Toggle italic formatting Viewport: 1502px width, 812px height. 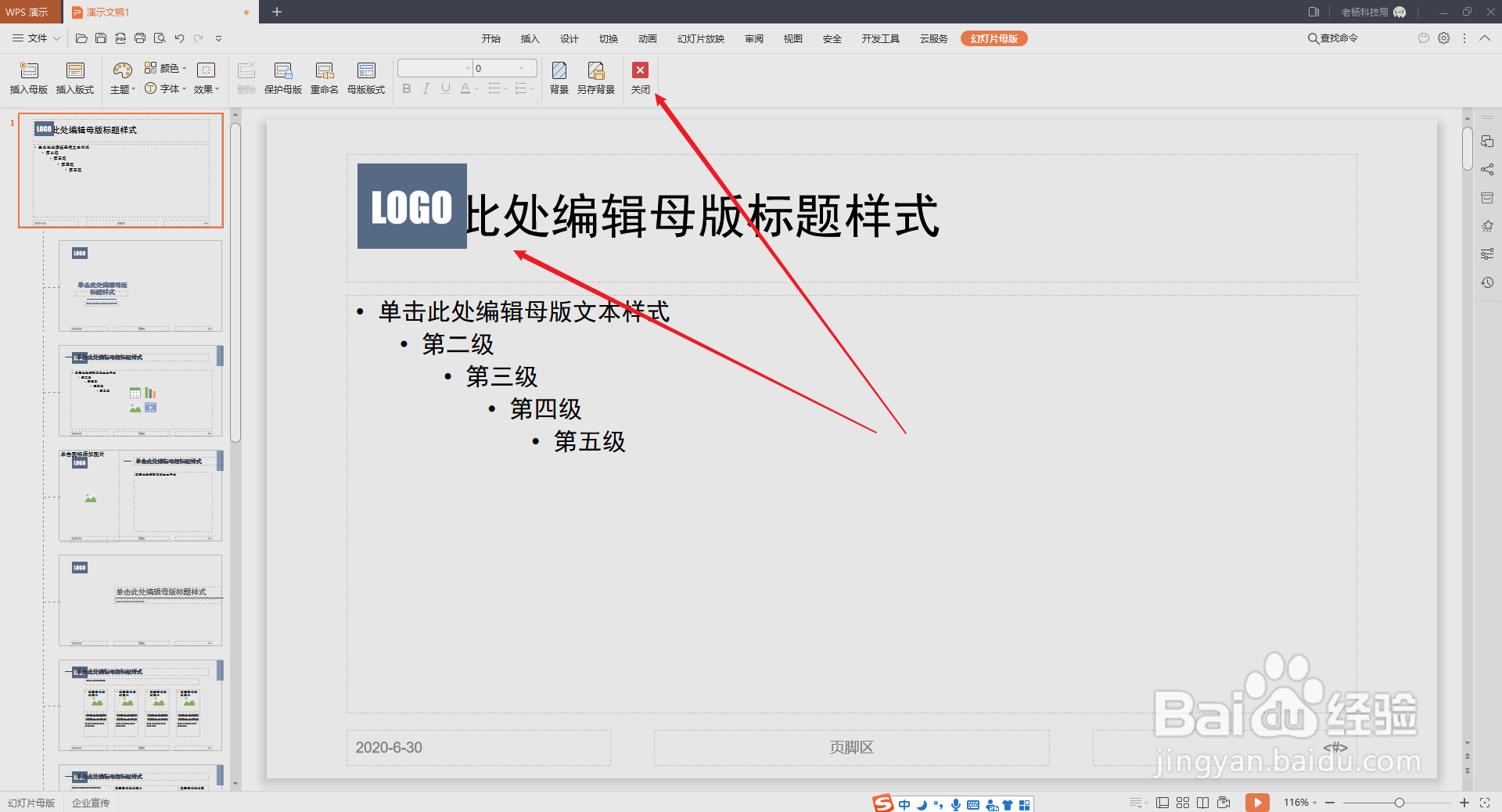(x=426, y=88)
